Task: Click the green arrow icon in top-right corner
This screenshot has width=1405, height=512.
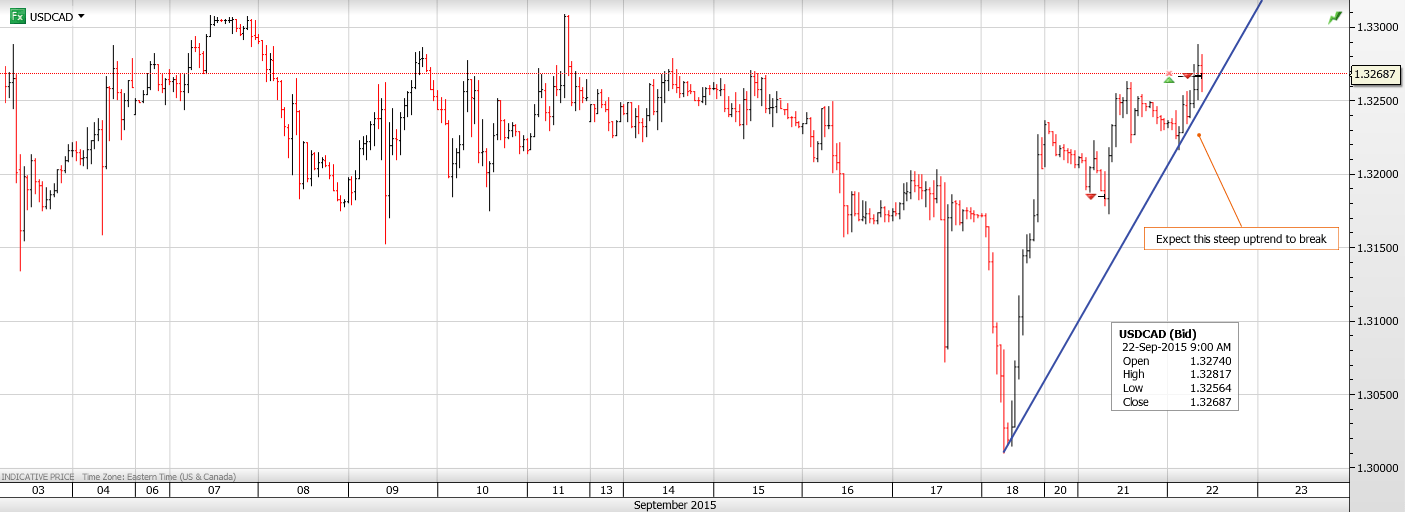Action: 1335,17
